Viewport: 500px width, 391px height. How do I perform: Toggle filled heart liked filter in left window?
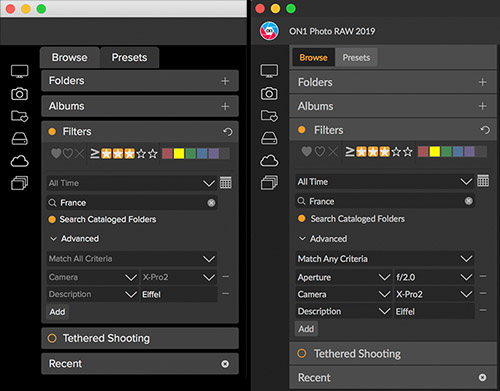(56, 154)
